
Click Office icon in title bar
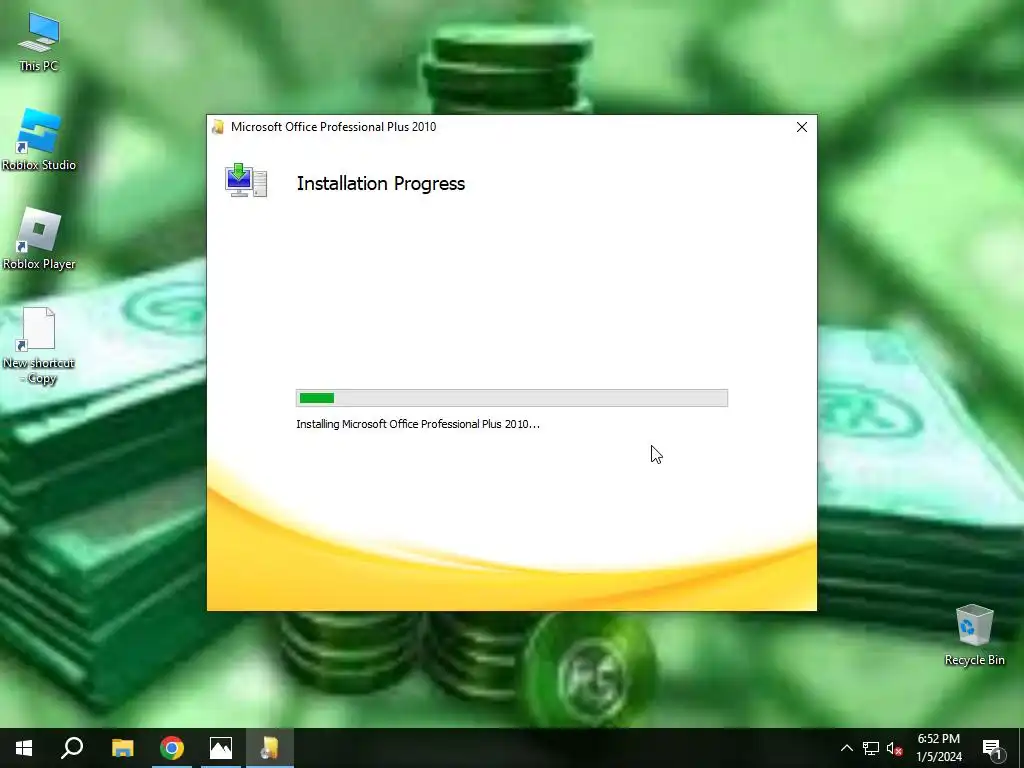coord(218,127)
